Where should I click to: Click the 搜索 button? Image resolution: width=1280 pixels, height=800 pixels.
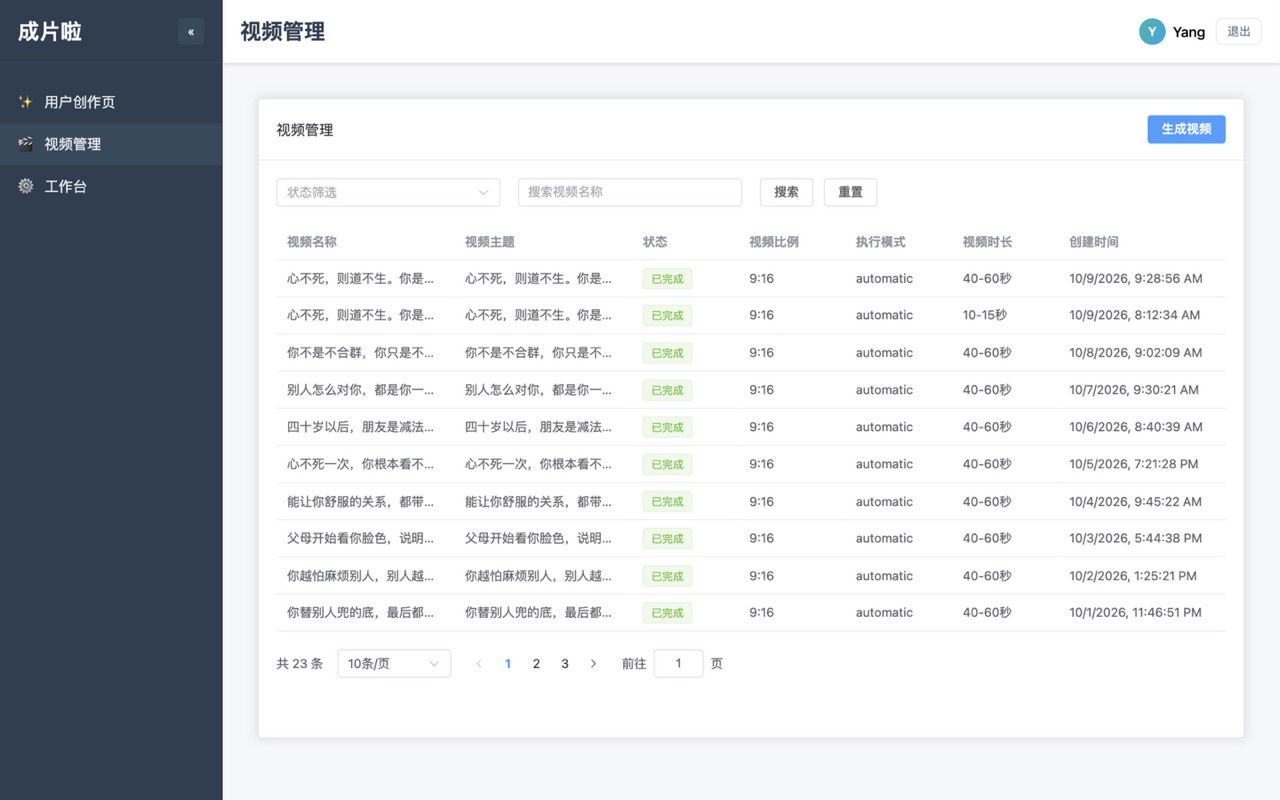tap(786, 192)
